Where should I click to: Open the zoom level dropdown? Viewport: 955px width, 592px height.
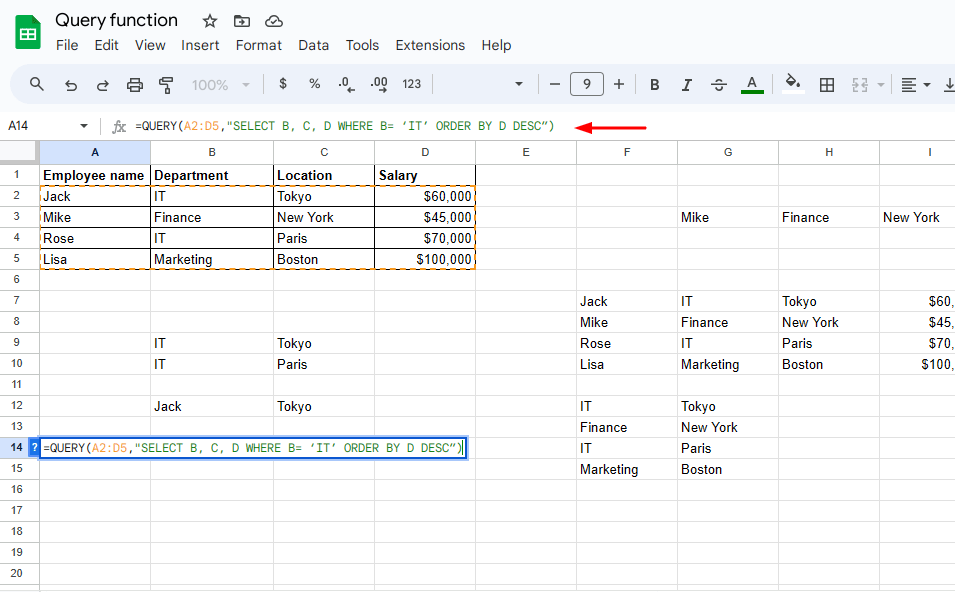pos(215,84)
